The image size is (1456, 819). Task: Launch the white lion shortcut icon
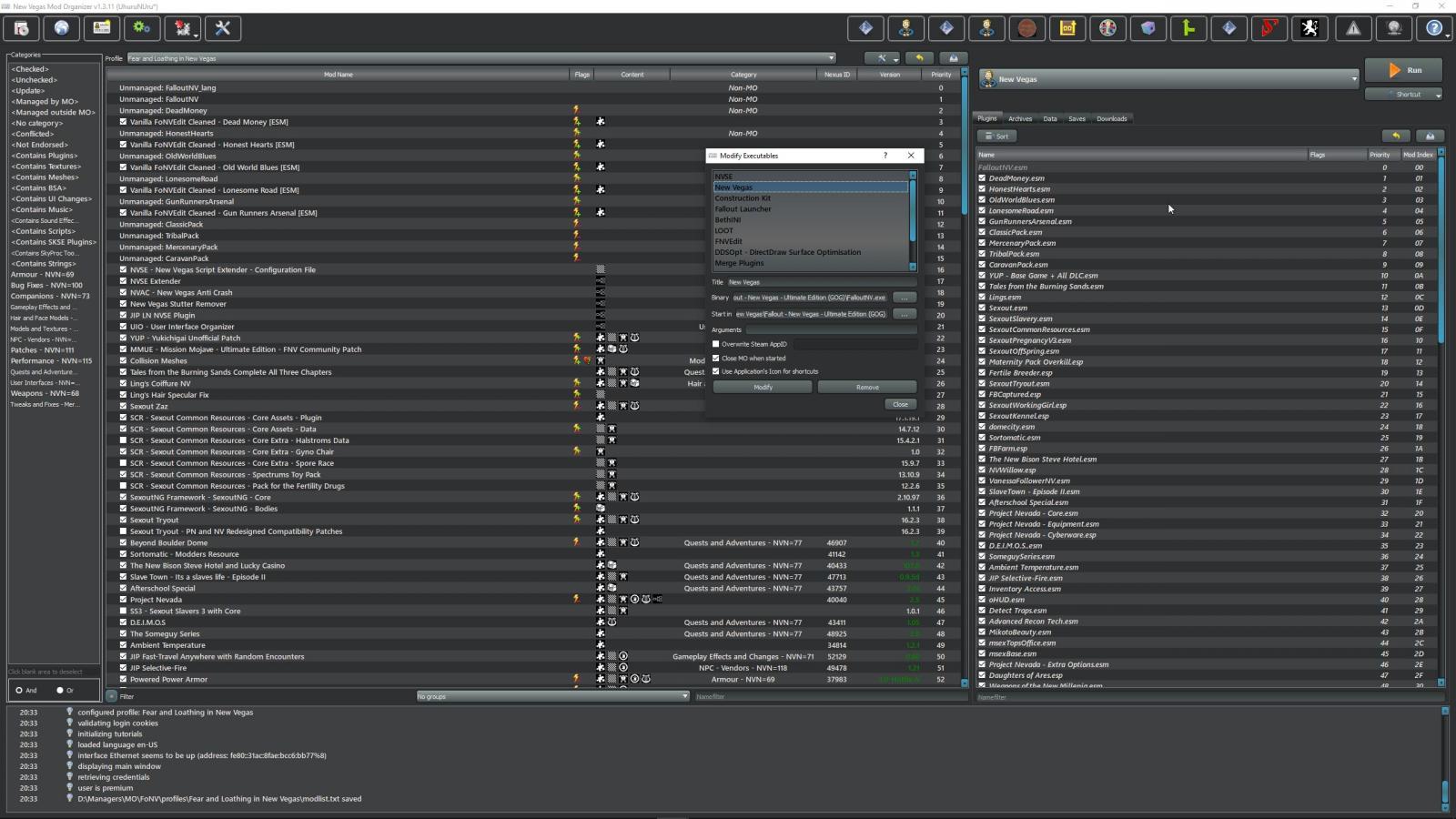(1309, 28)
